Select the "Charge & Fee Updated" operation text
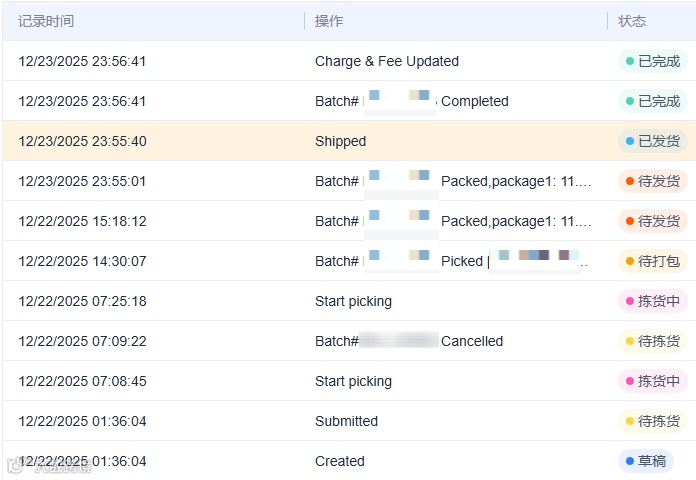The height and width of the screenshot is (480, 696). click(387, 61)
